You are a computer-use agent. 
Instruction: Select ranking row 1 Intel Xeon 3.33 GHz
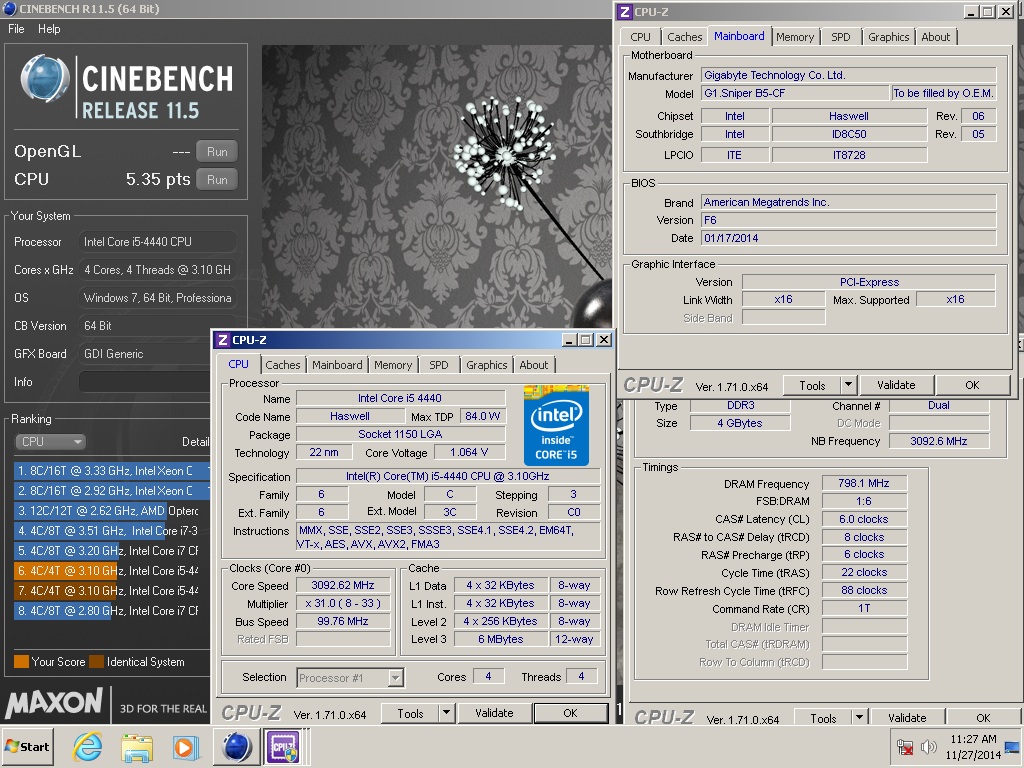[111, 470]
